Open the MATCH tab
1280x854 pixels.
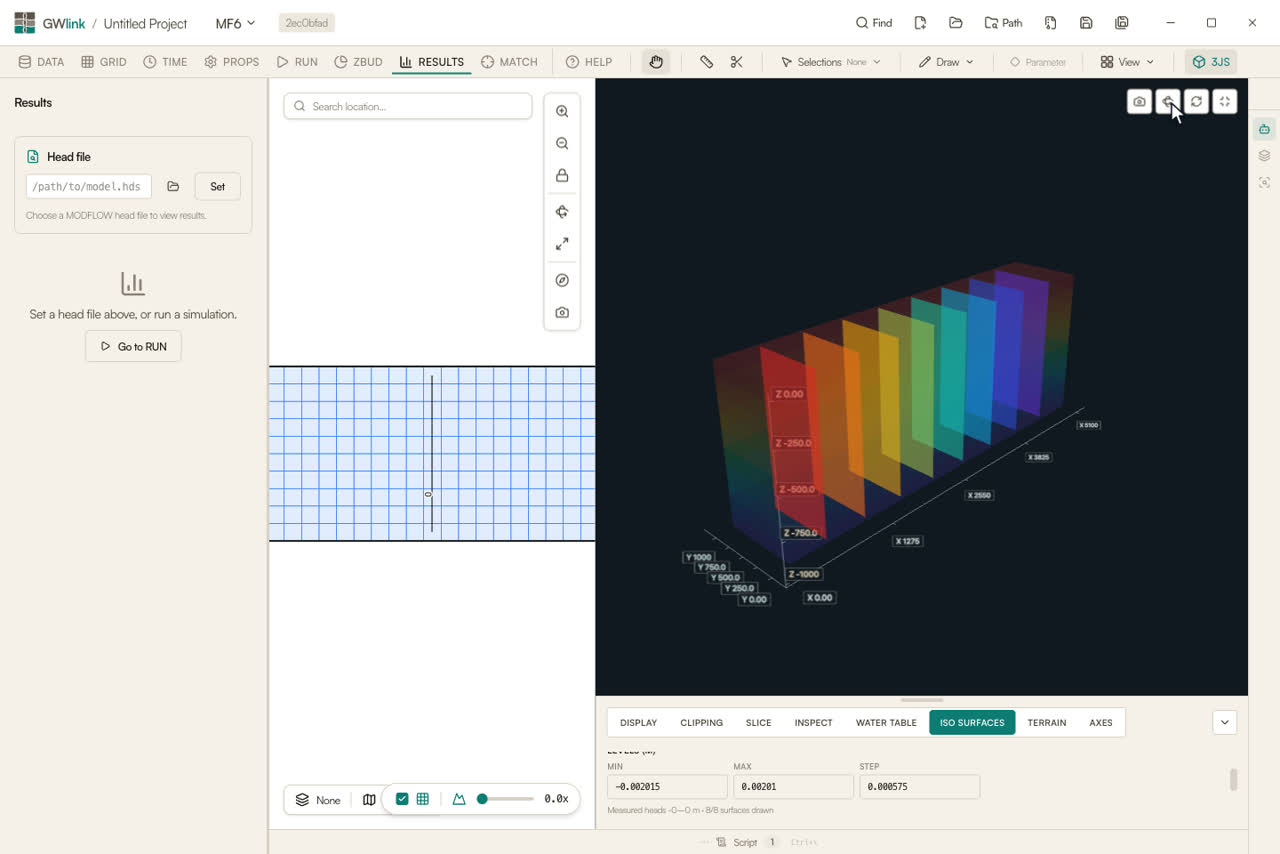click(x=509, y=62)
